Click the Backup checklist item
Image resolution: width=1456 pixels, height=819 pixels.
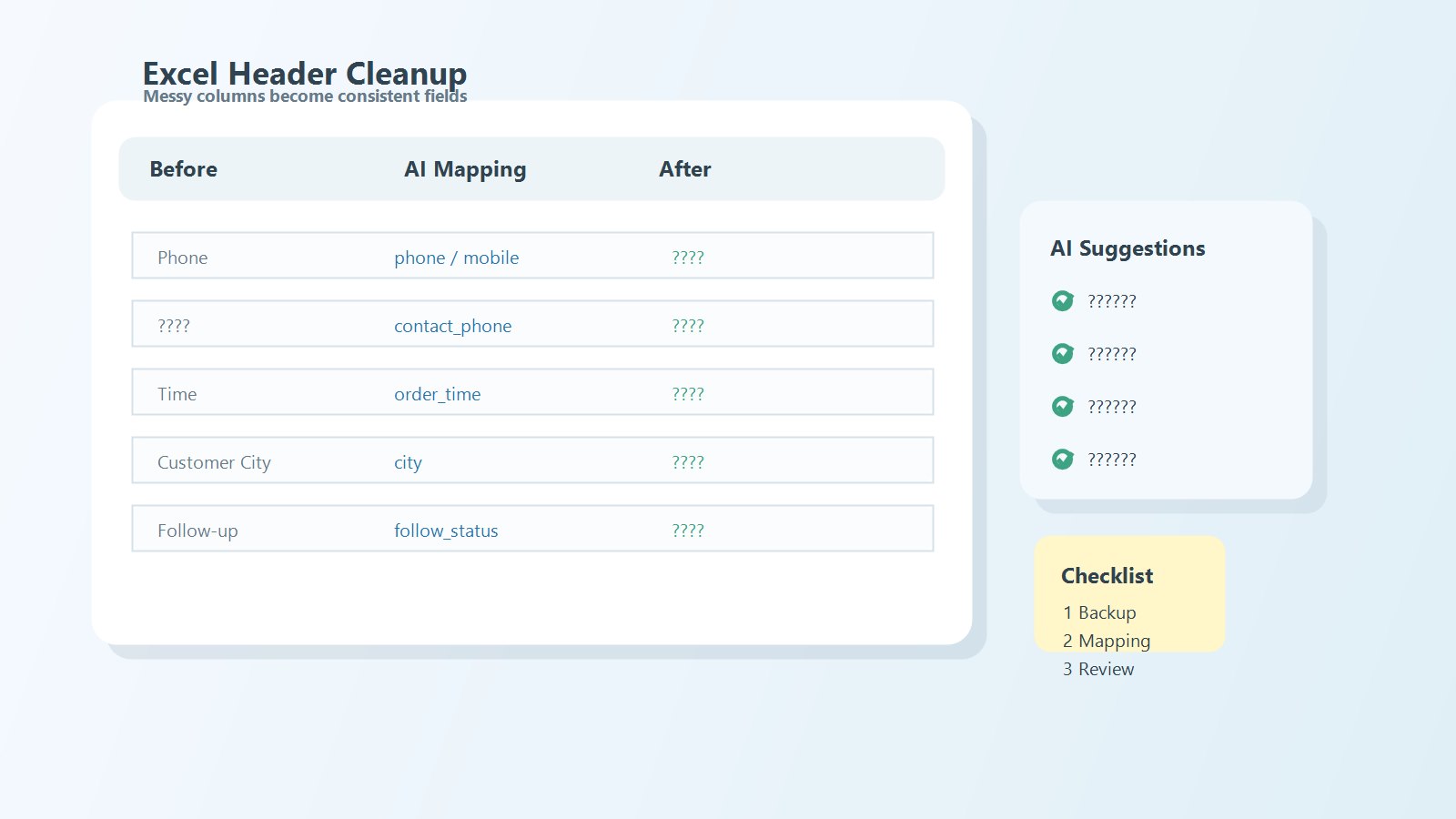pyautogui.click(x=1099, y=612)
